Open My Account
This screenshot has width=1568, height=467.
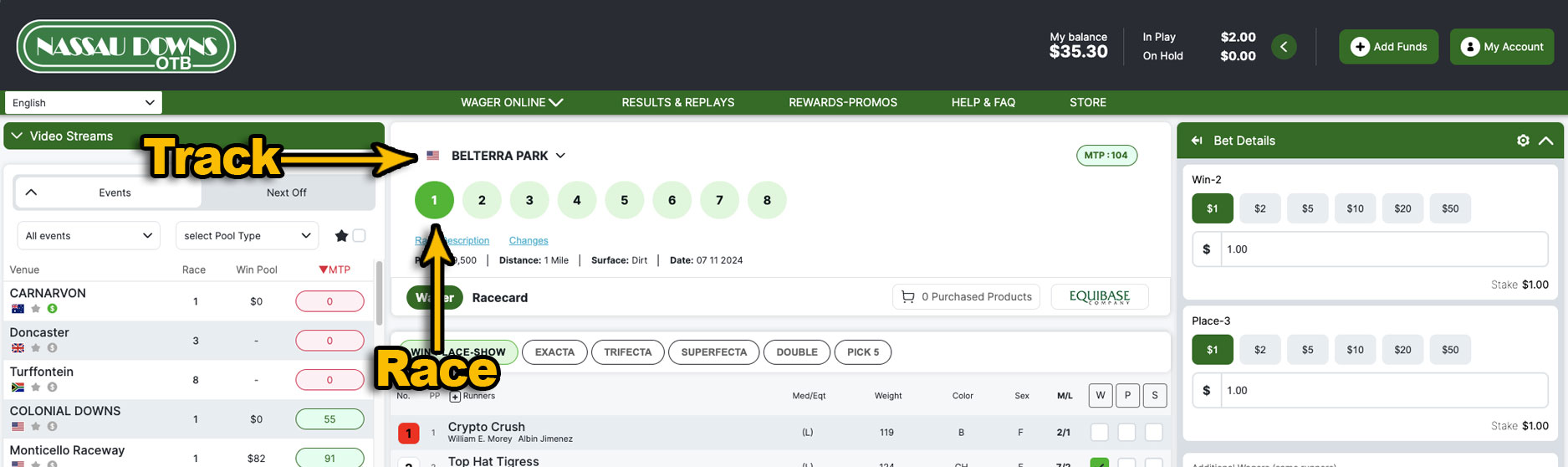1502,47
